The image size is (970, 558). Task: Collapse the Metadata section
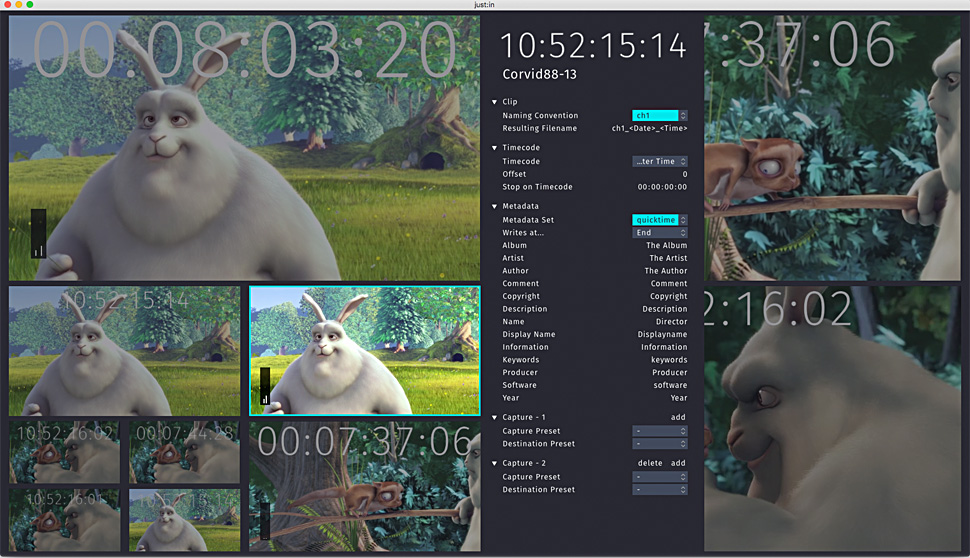[494, 207]
